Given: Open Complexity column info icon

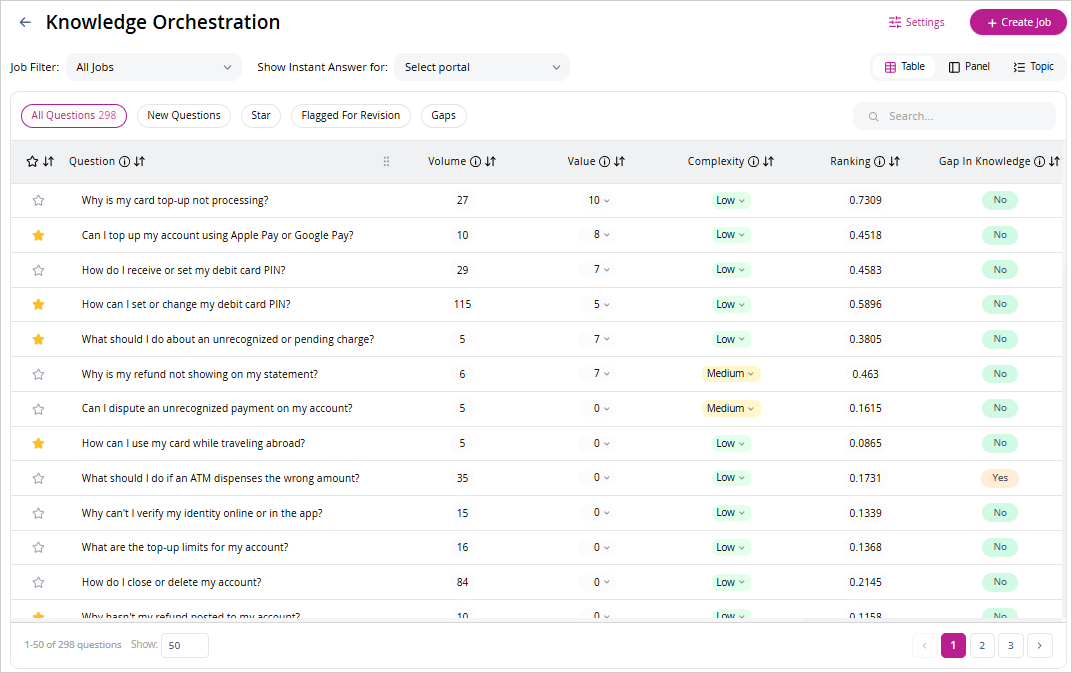Looking at the screenshot, I should [x=753, y=161].
